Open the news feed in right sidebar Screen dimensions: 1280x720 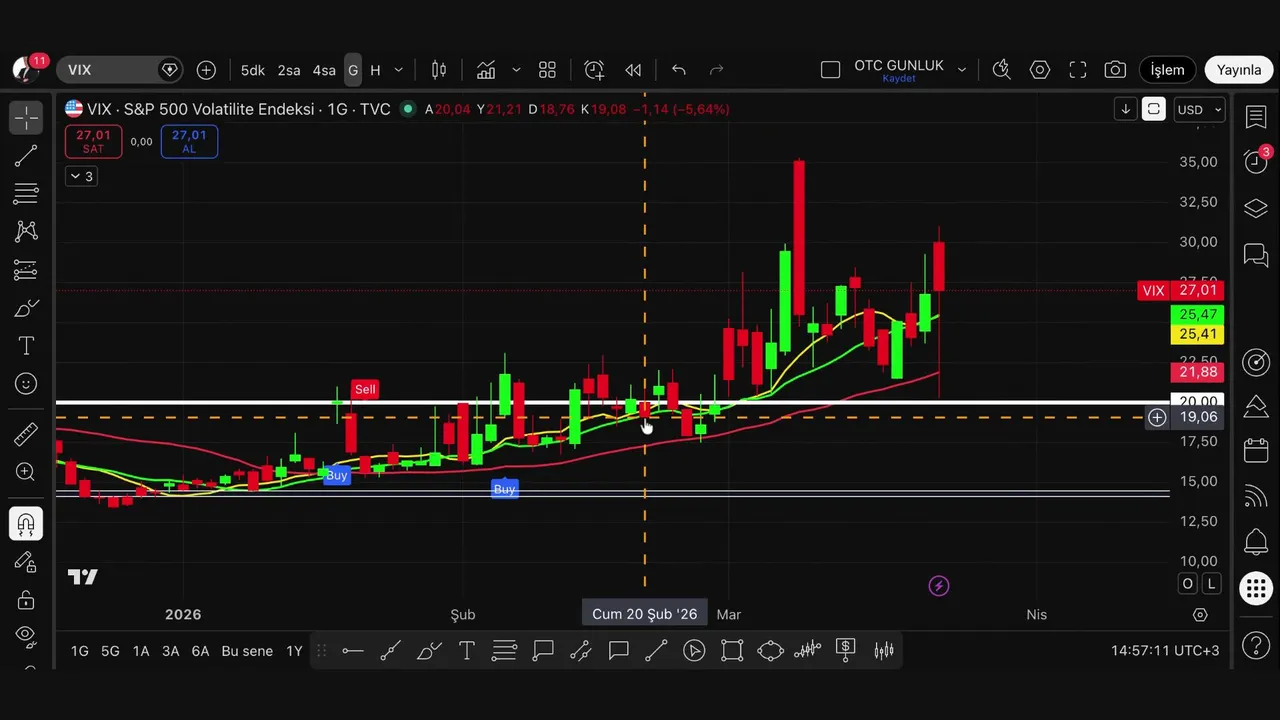point(1256,496)
